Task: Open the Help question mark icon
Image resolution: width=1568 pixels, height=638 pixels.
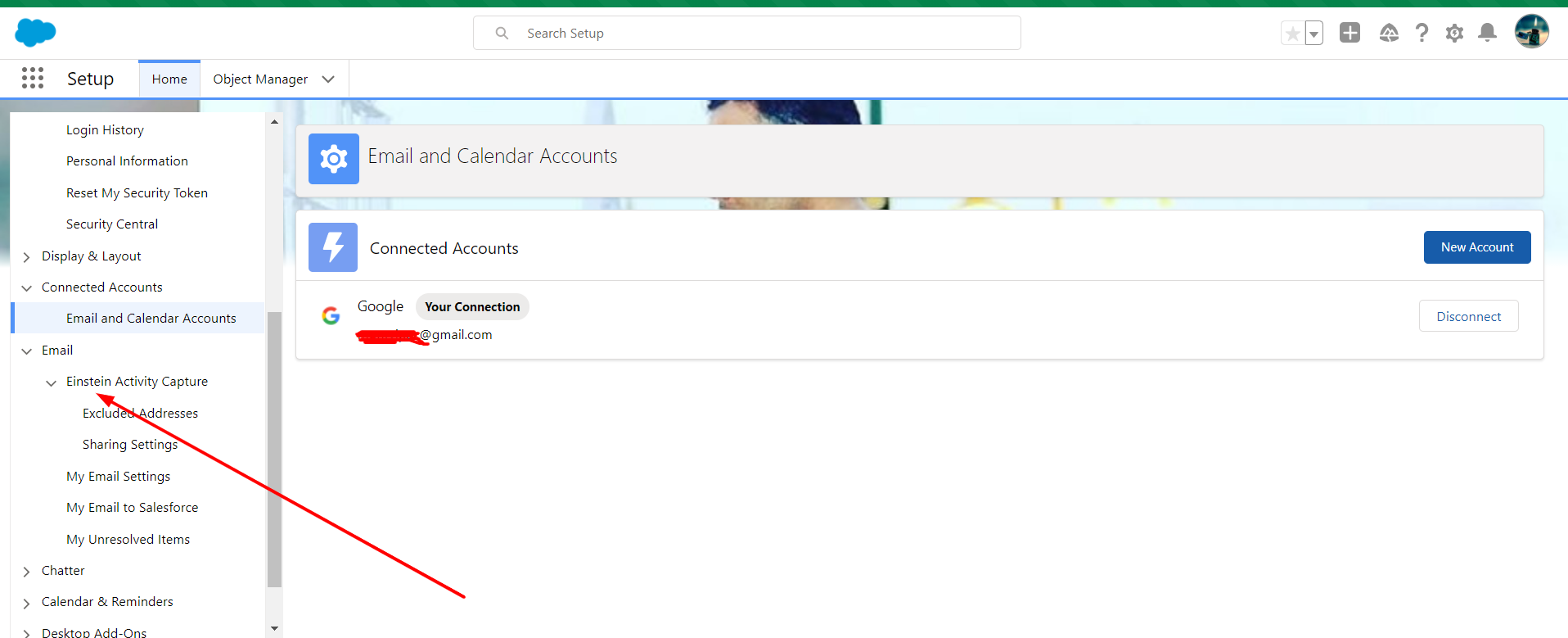Action: 1422,33
